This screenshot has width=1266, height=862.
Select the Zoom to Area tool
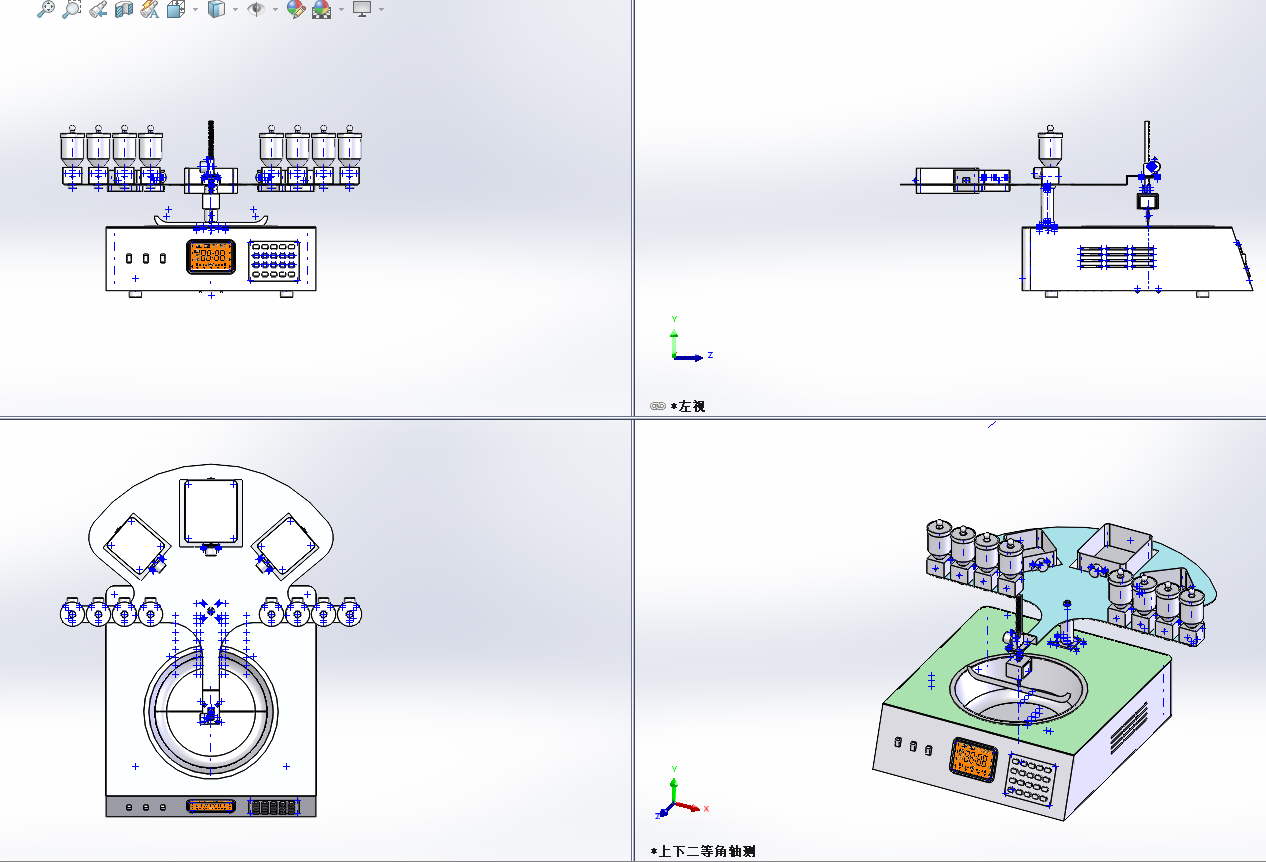point(72,10)
